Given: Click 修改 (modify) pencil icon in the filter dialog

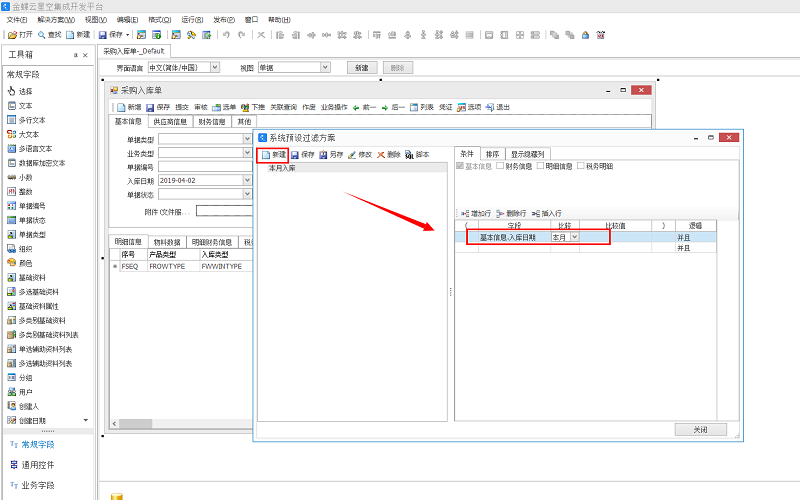Looking at the screenshot, I should (x=359, y=155).
